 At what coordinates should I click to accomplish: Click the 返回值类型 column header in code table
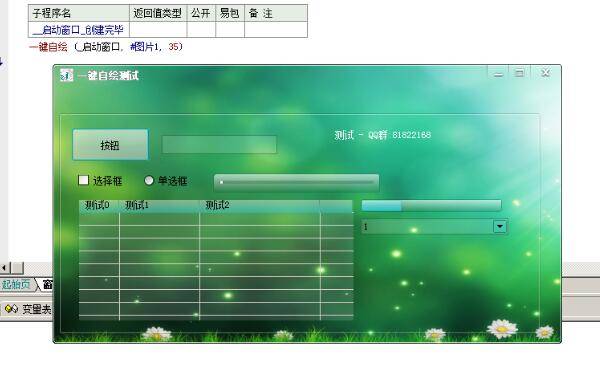pyautogui.click(x=158, y=13)
